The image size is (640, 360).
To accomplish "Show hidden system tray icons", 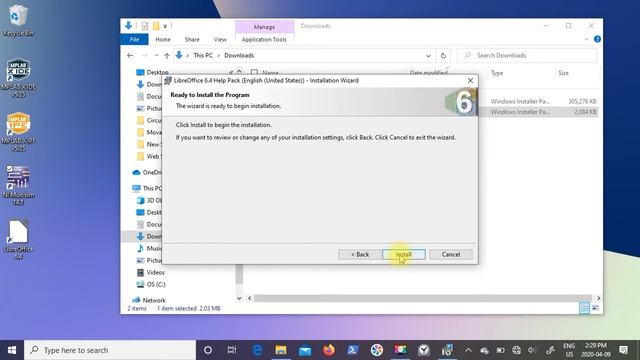I will (x=468, y=350).
